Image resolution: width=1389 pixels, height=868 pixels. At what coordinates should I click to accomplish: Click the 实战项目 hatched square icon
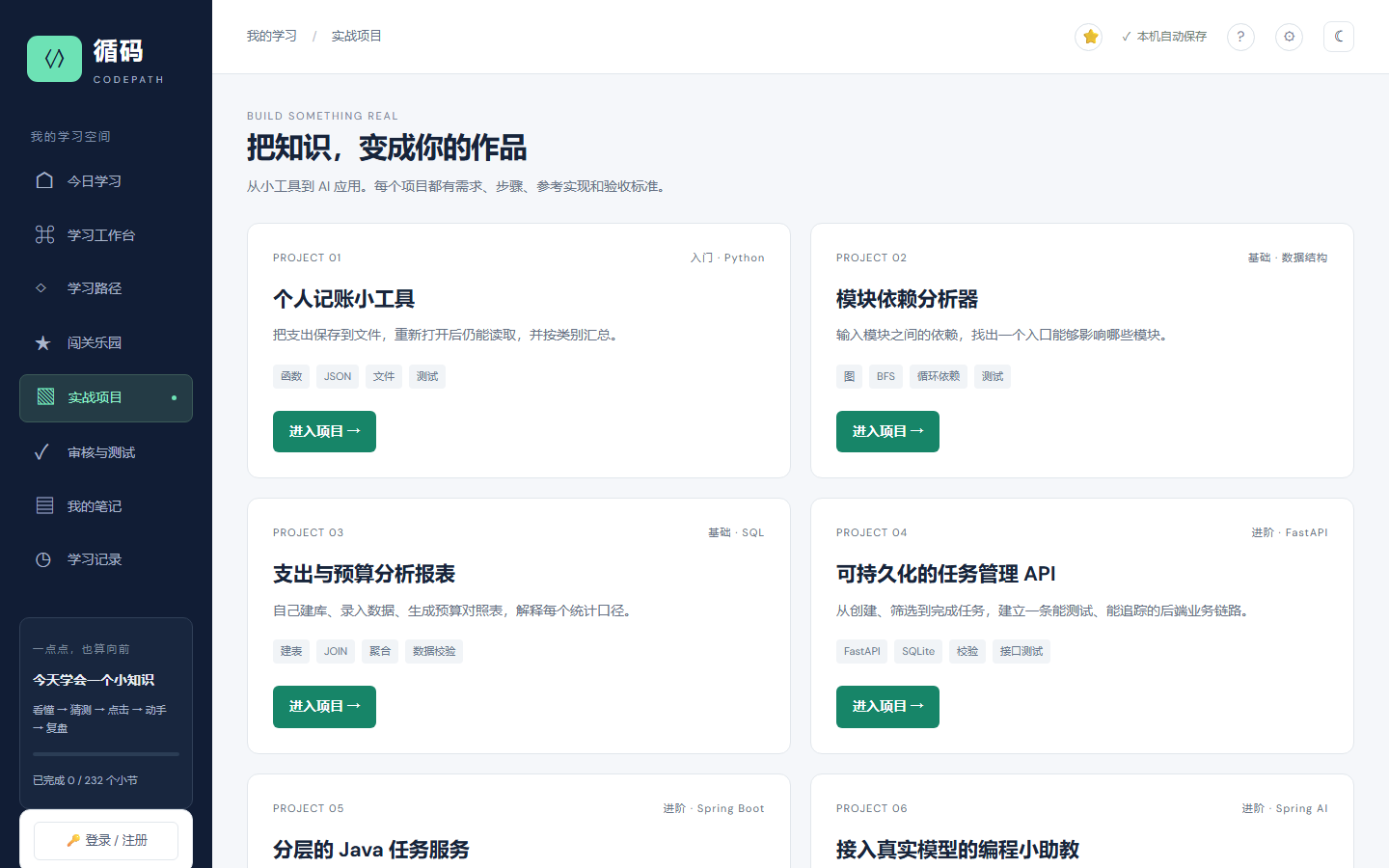(x=45, y=396)
